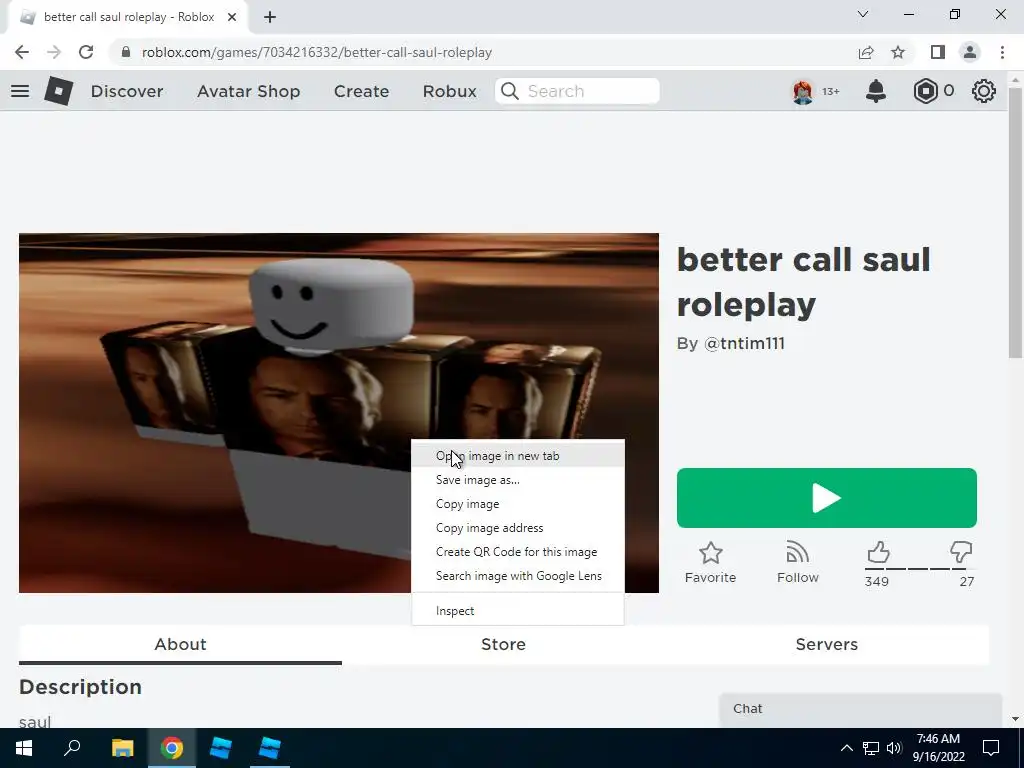This screenshot has width=1024, height=768.
Task: Open the Discover page
Action: (x=127, y=91)
